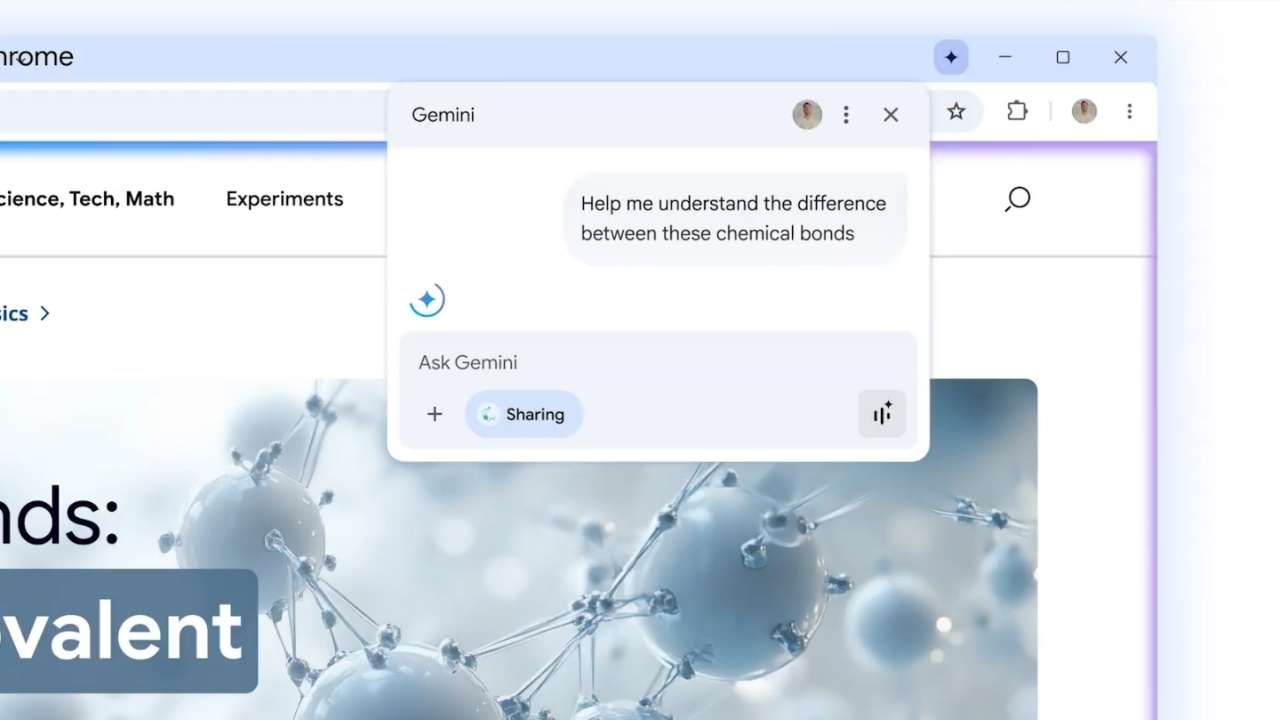Switch profiles via the Chrome avatar icon
This screenshot has height=720, width=1280.
[1084, 111]
